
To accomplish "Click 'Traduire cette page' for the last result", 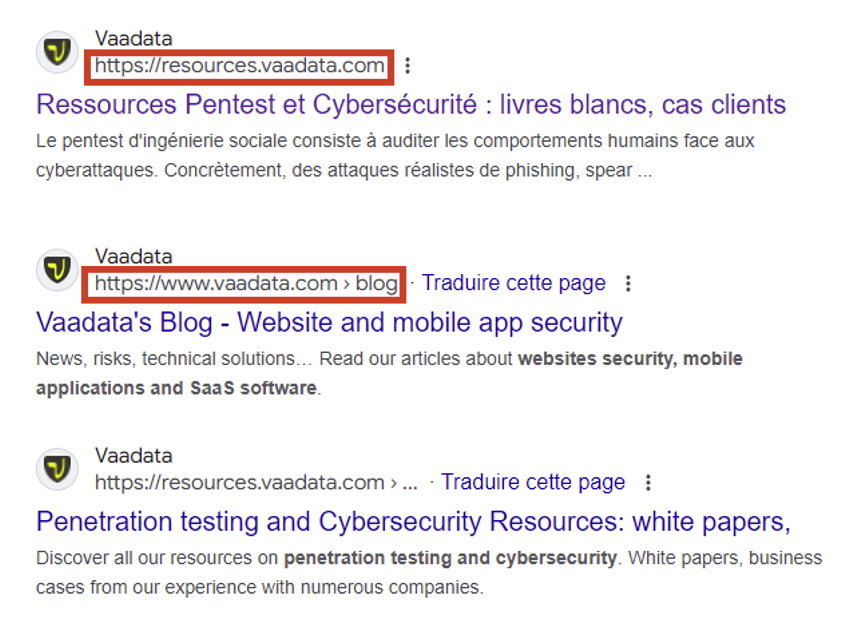I will tap(533, 482).
